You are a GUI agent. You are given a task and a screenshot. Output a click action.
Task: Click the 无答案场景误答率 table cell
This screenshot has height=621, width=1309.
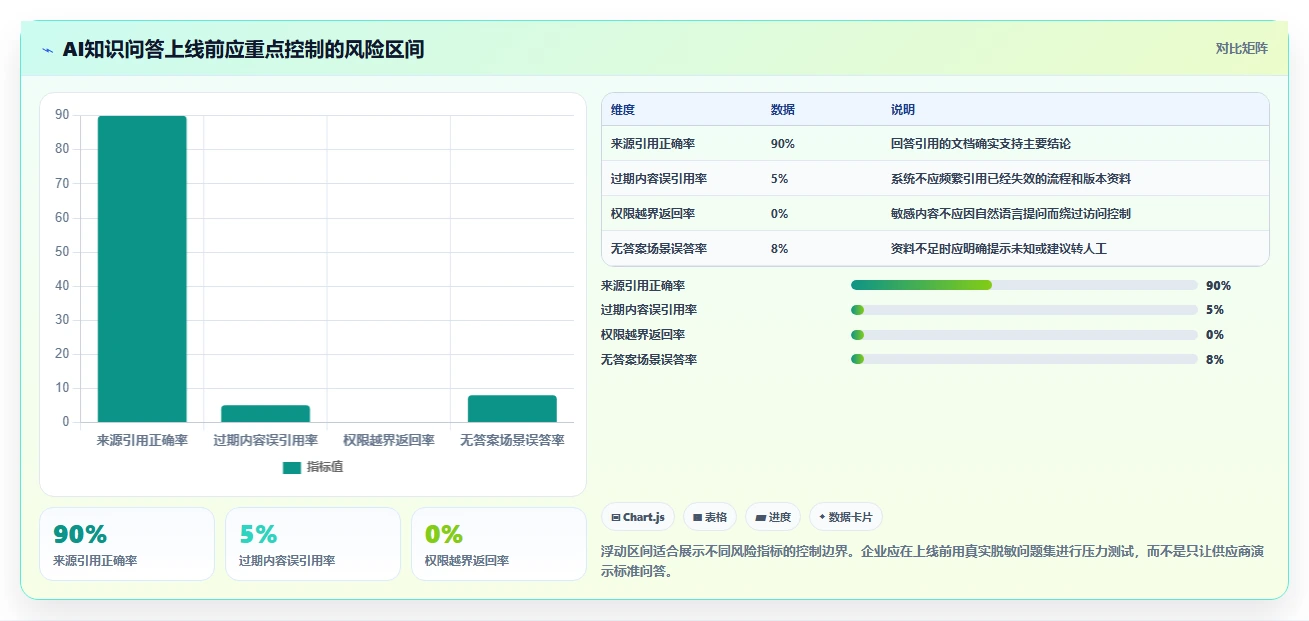[659, 249]
